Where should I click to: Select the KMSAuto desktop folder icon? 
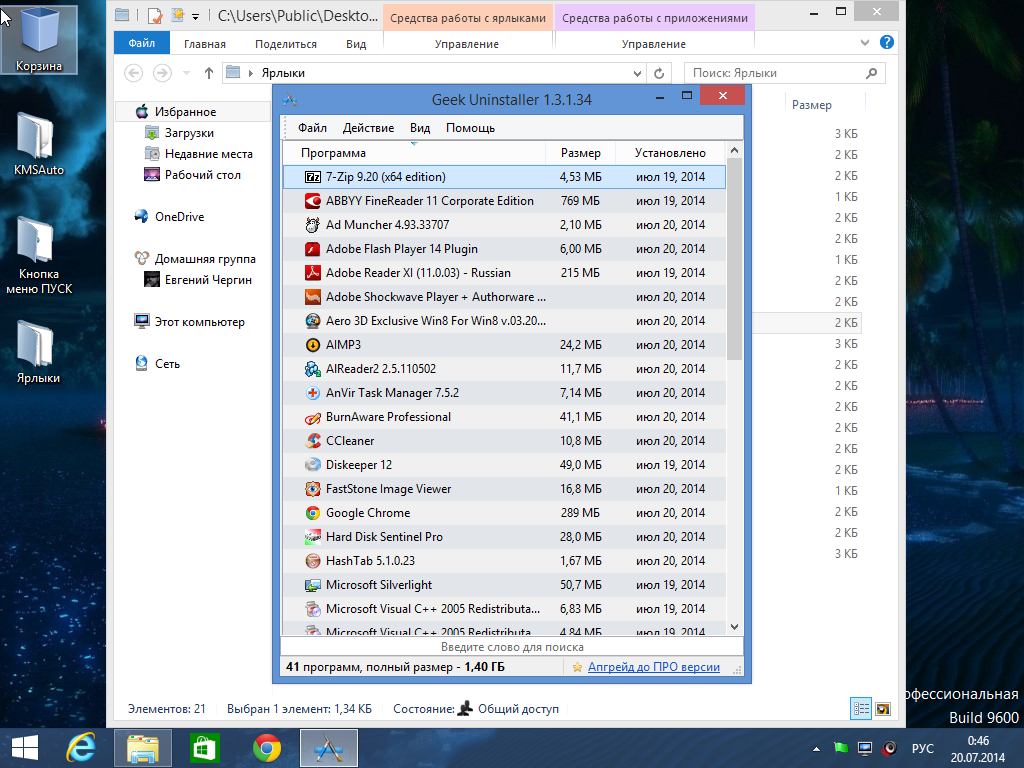tap(38, 144)
